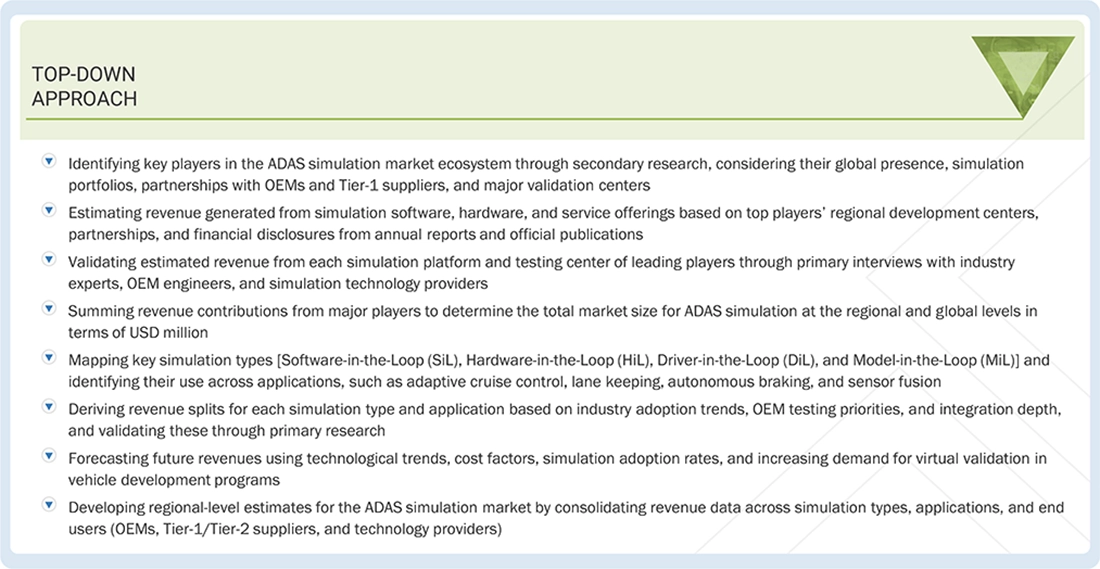The image size is (1100, 569).
Task: Click the bullet icon beside "Identifying key players"
Action: pyautogui.click(x=48, y=161)
